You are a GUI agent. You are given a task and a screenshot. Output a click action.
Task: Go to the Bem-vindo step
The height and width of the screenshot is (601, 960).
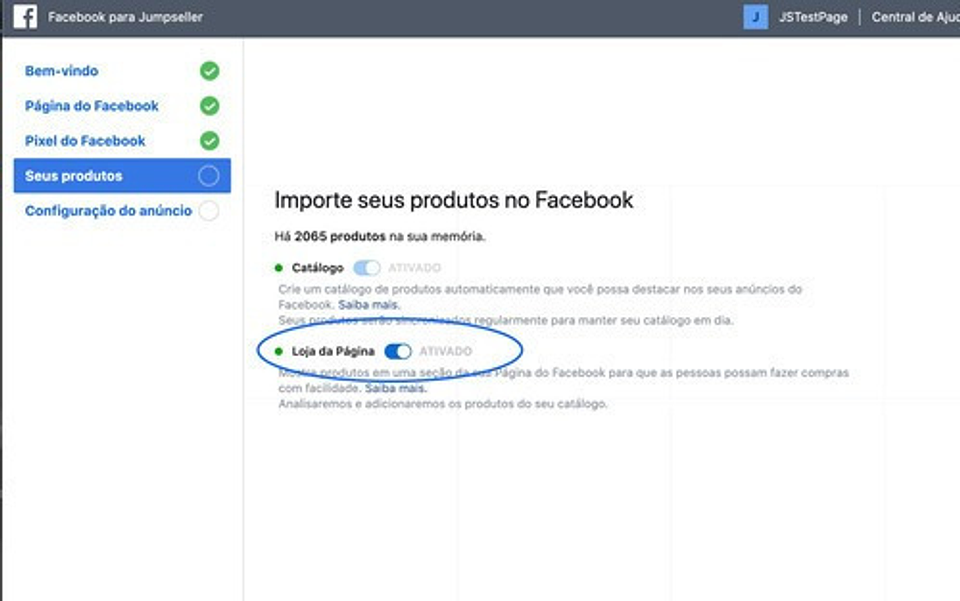(62, 71)
